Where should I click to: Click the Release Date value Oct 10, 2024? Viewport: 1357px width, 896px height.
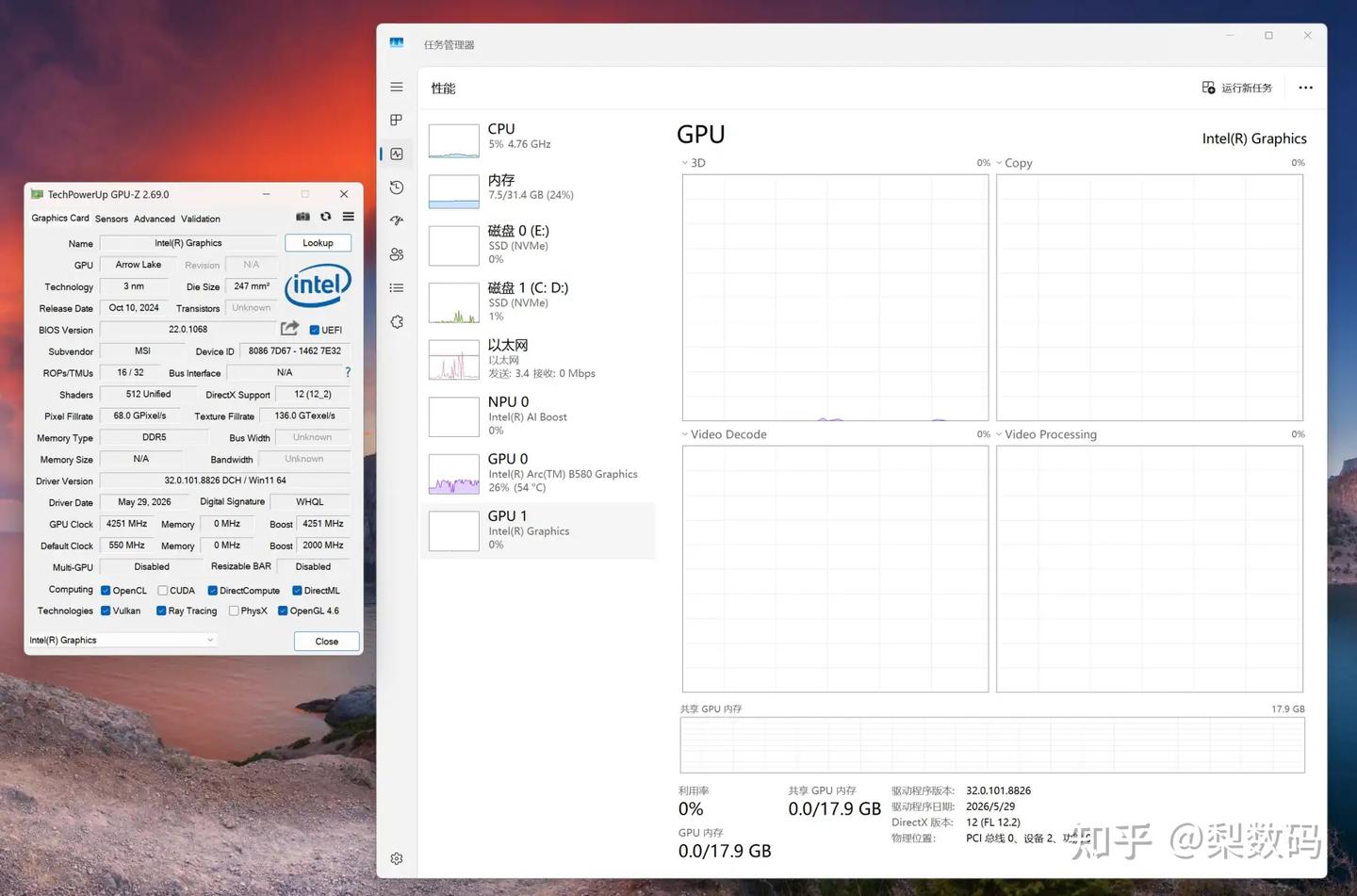pyautogui.click(x=134, y=308)
